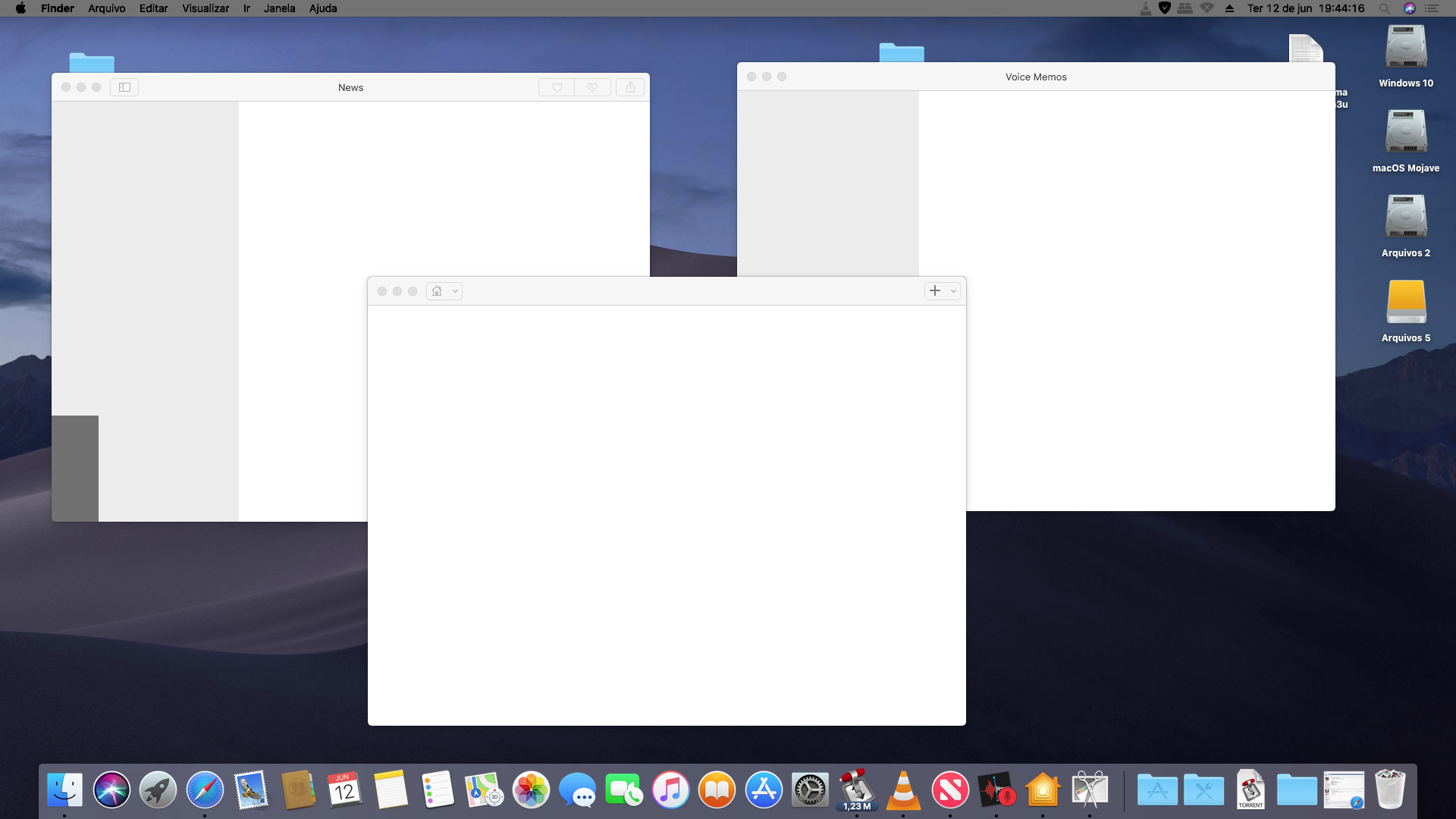Open the Share button in News toolbar

click(x=630, y=87)
